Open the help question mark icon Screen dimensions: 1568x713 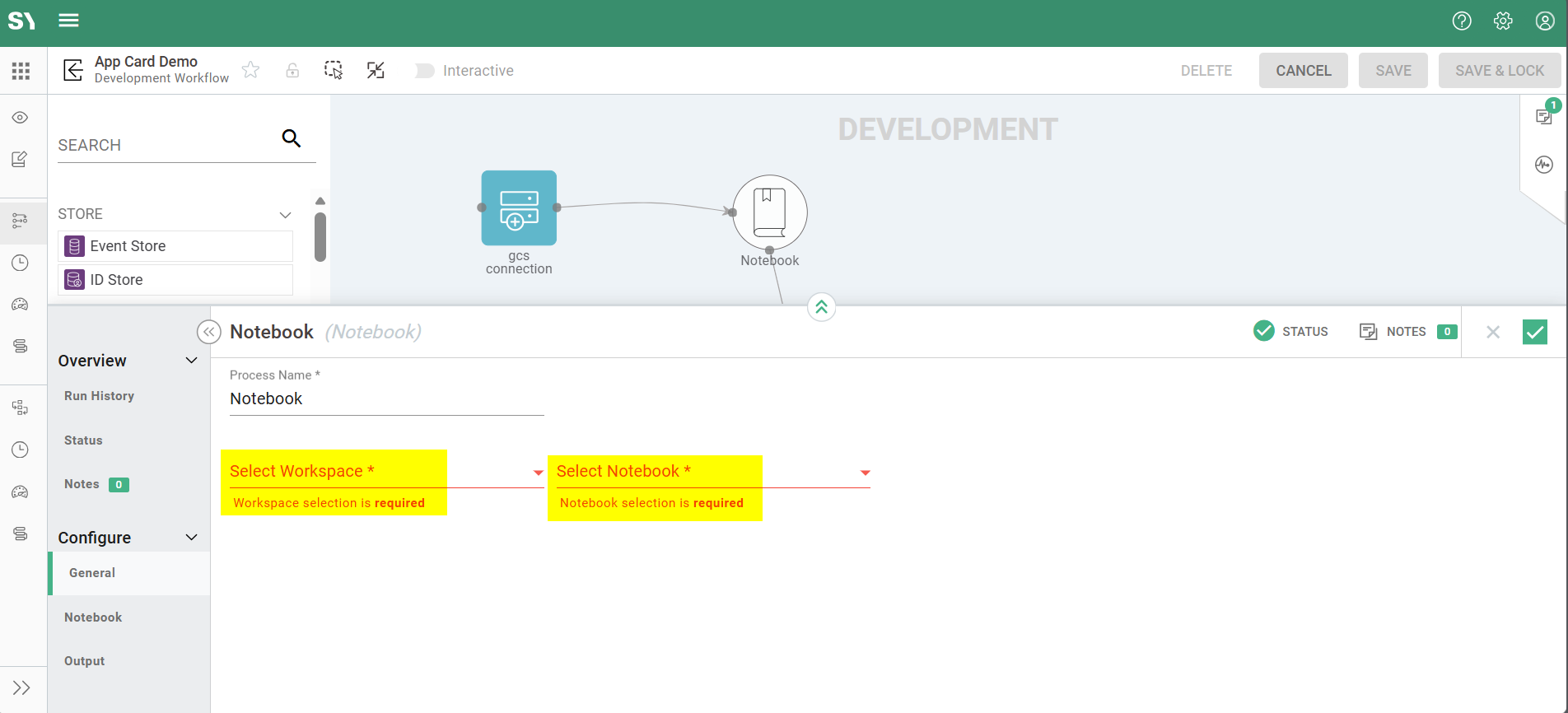coord(1461,21)
